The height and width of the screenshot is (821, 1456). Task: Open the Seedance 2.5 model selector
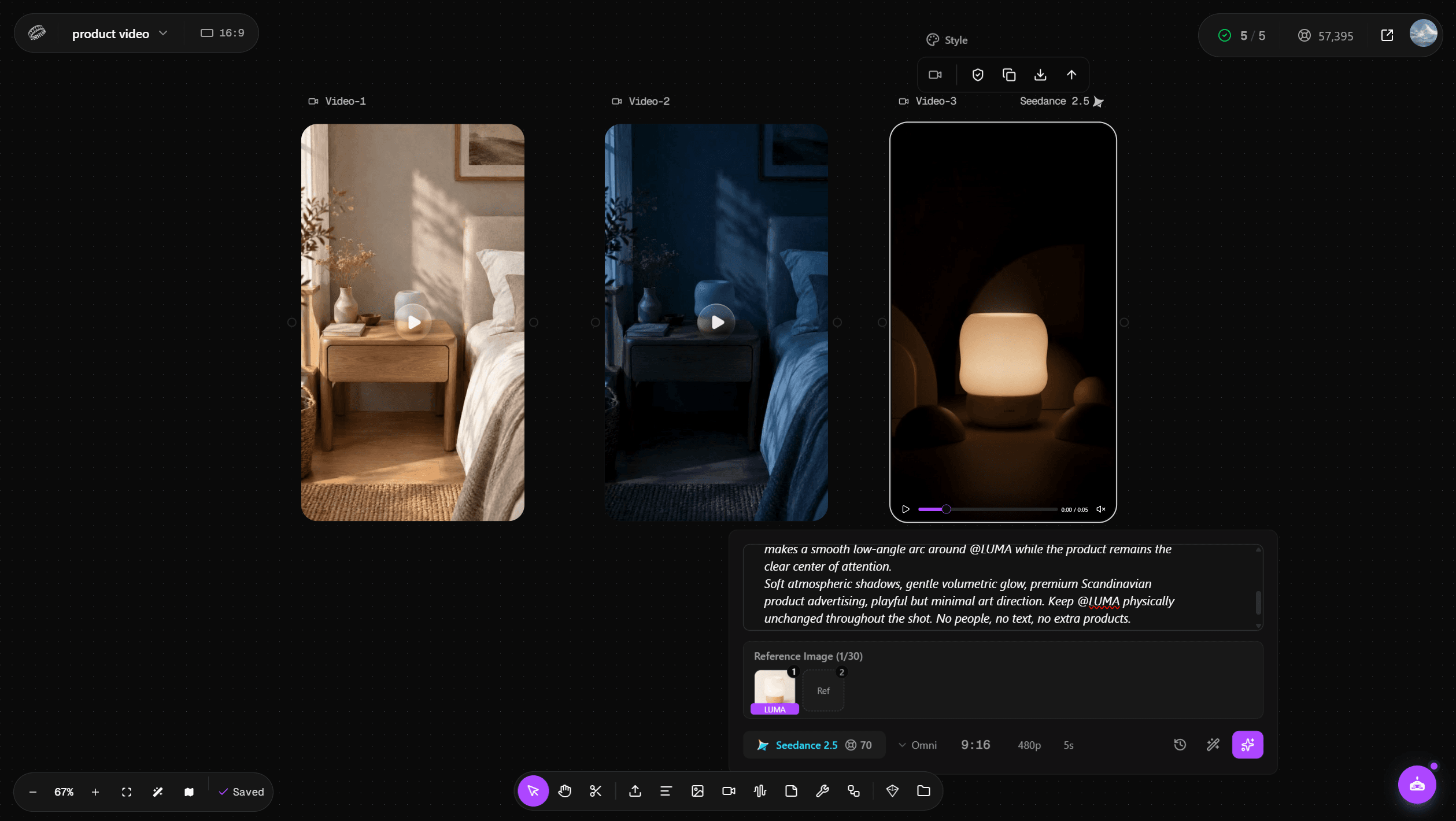pyautogui.click(x=814, y=745)
